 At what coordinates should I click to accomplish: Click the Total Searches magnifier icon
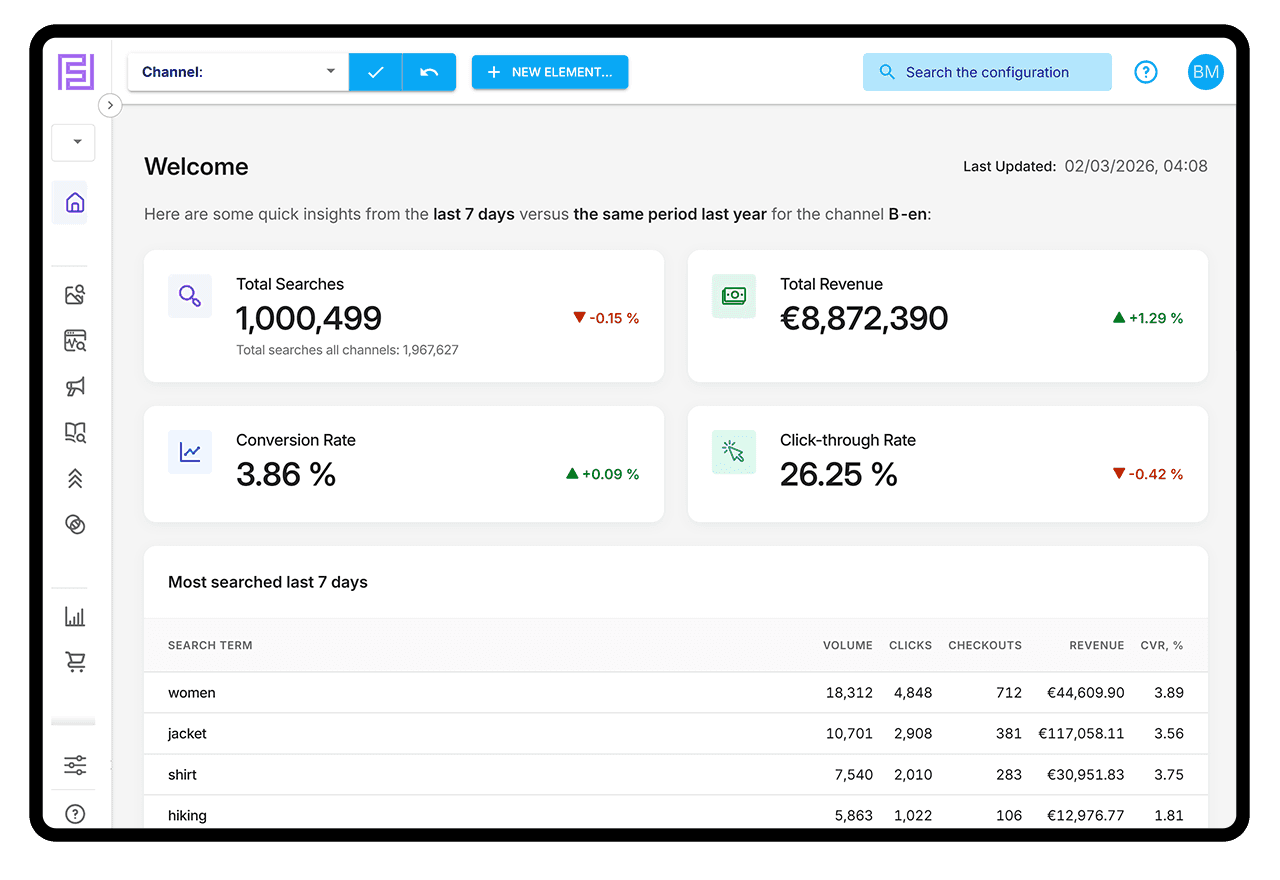(190, 296)
